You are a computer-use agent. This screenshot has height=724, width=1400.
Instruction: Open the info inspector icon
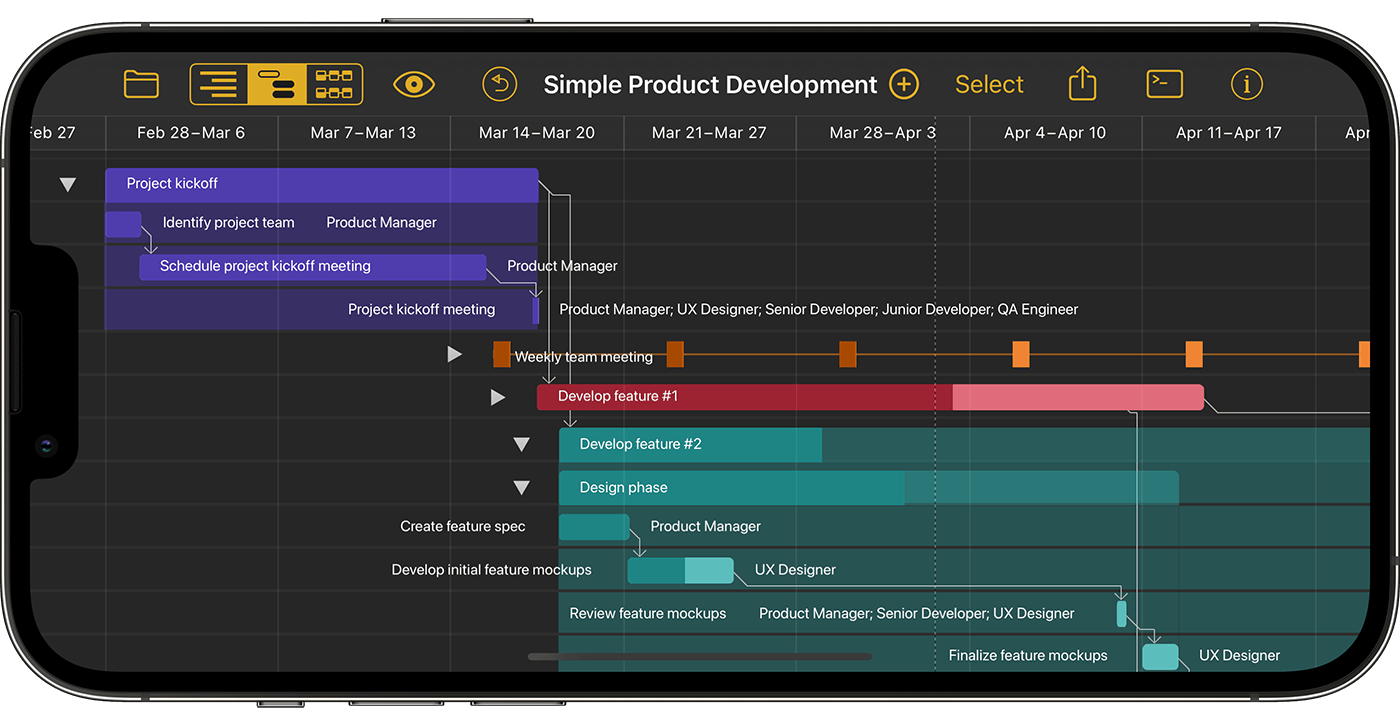point(1246,84)
